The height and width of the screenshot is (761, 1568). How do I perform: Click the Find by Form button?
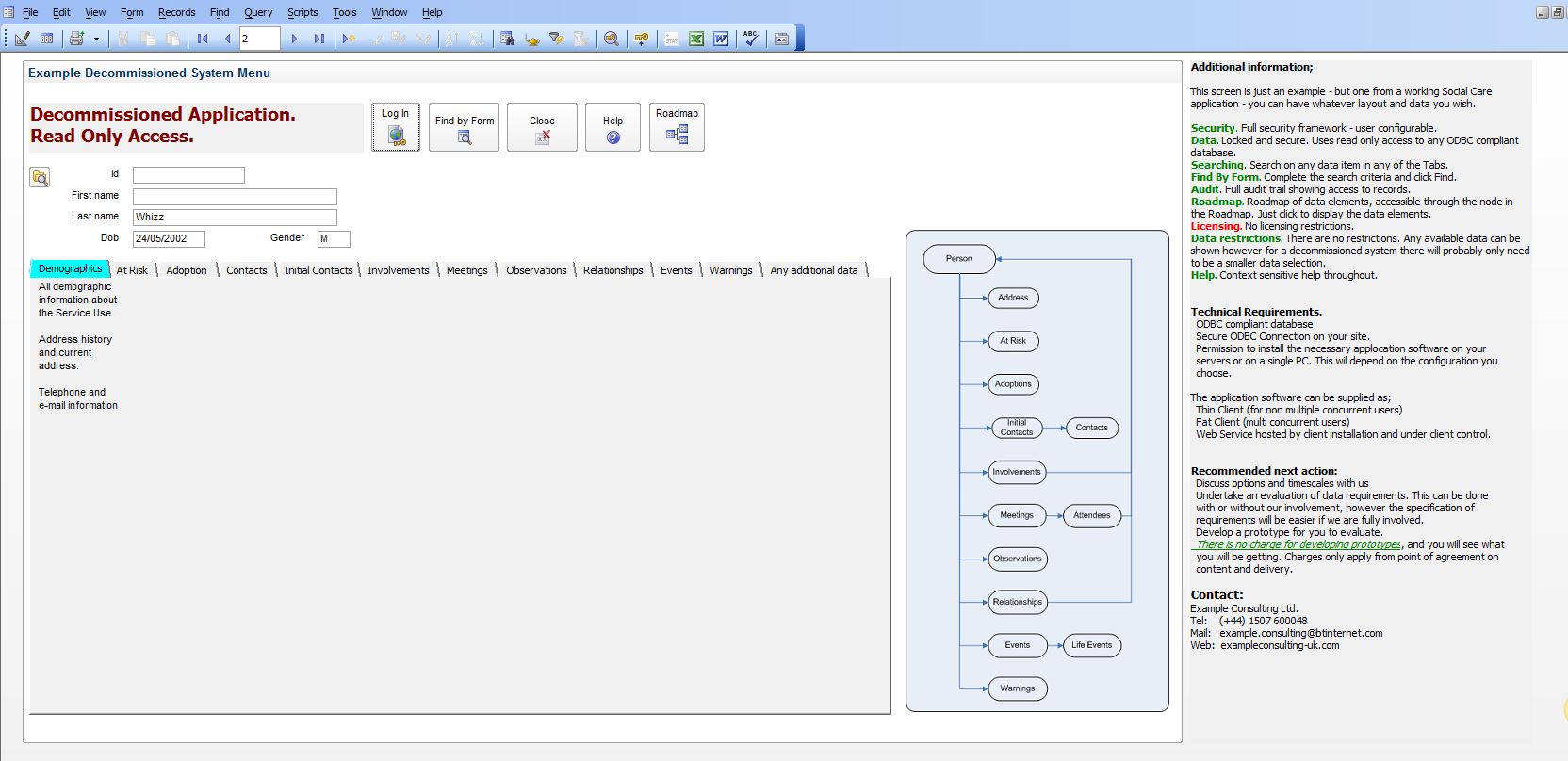(x=464, y=127)
